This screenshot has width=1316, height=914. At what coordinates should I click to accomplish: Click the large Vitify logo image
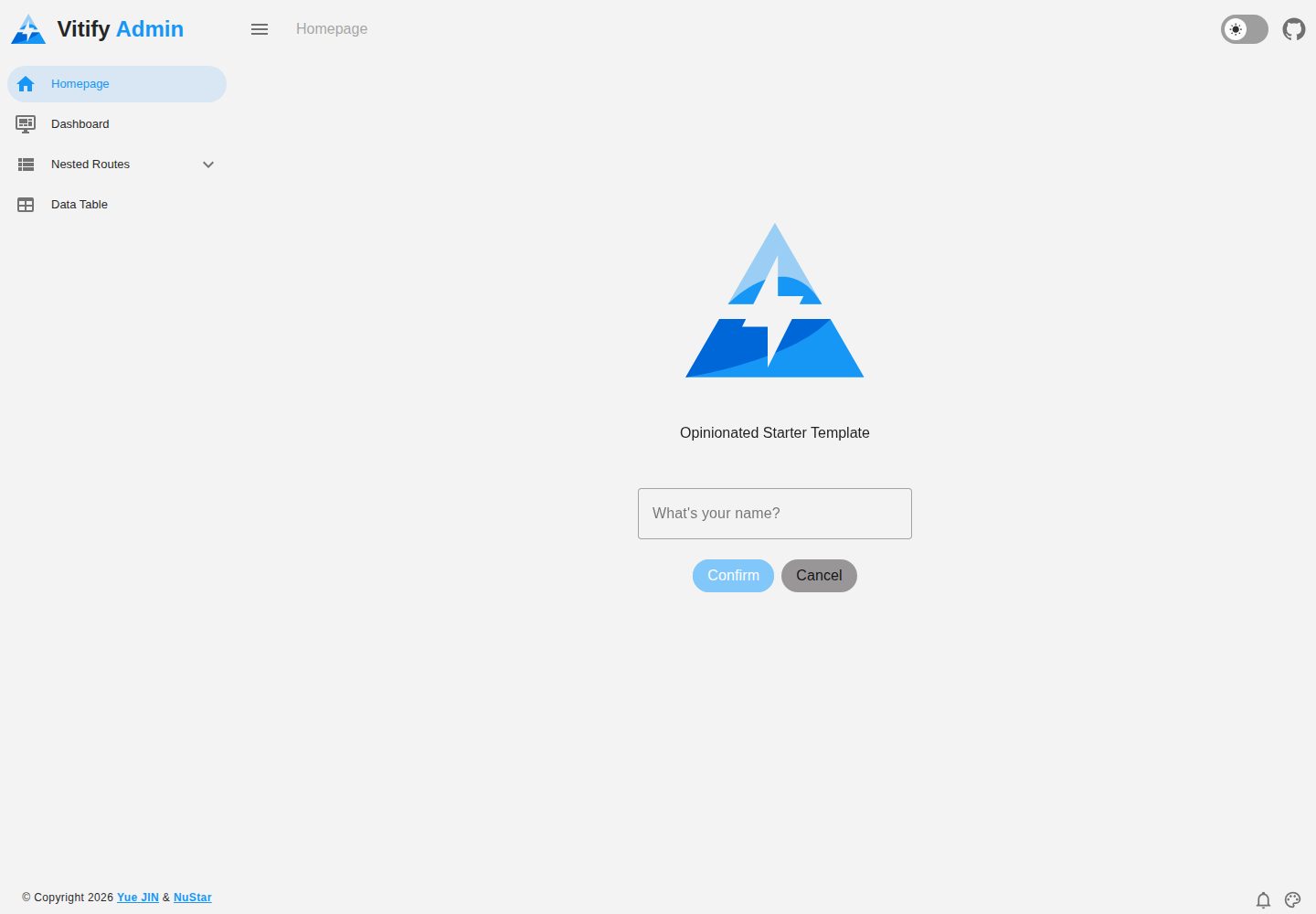pyautogui.click(x=775, y=301)
